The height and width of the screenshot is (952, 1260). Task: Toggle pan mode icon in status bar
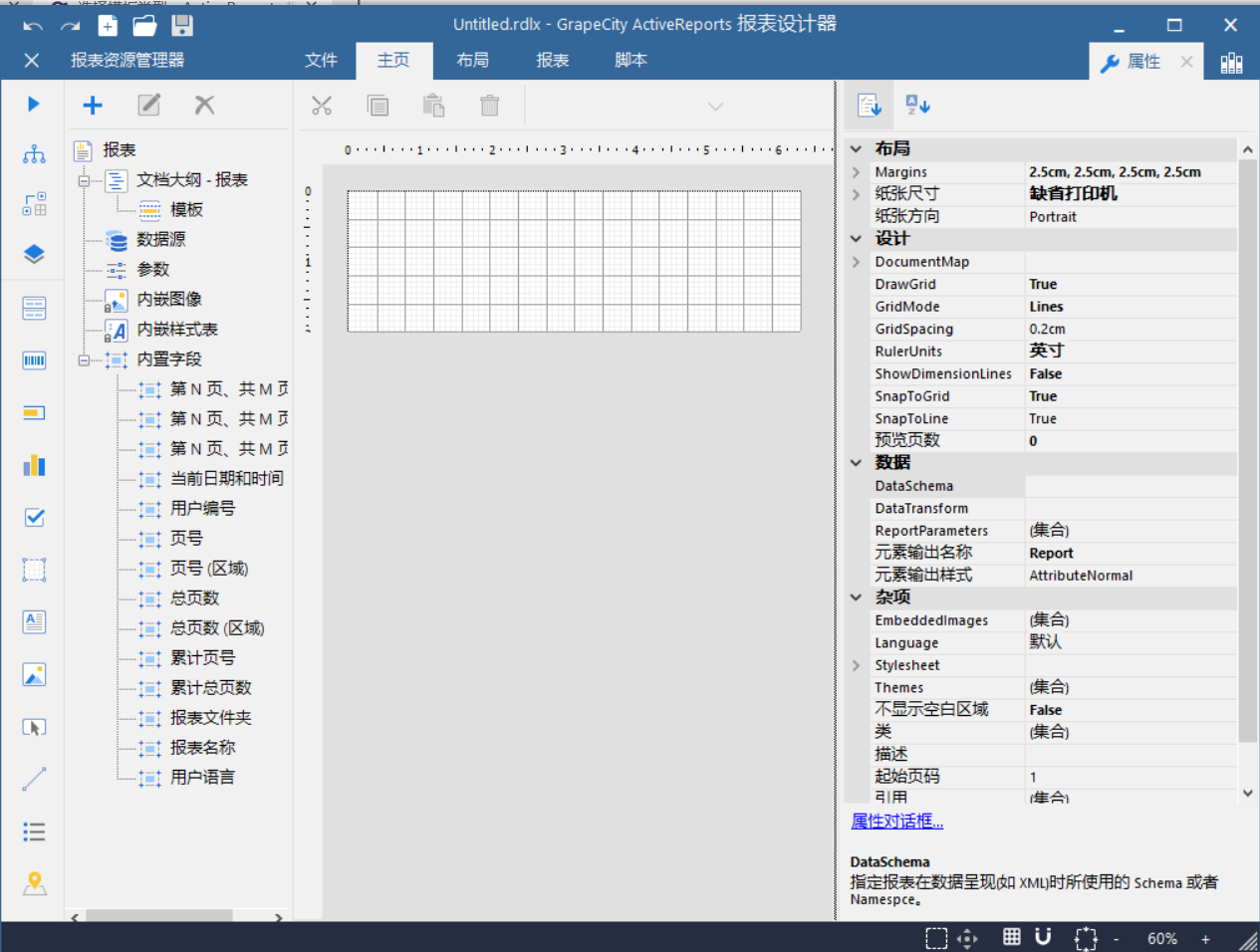(967, 938)
